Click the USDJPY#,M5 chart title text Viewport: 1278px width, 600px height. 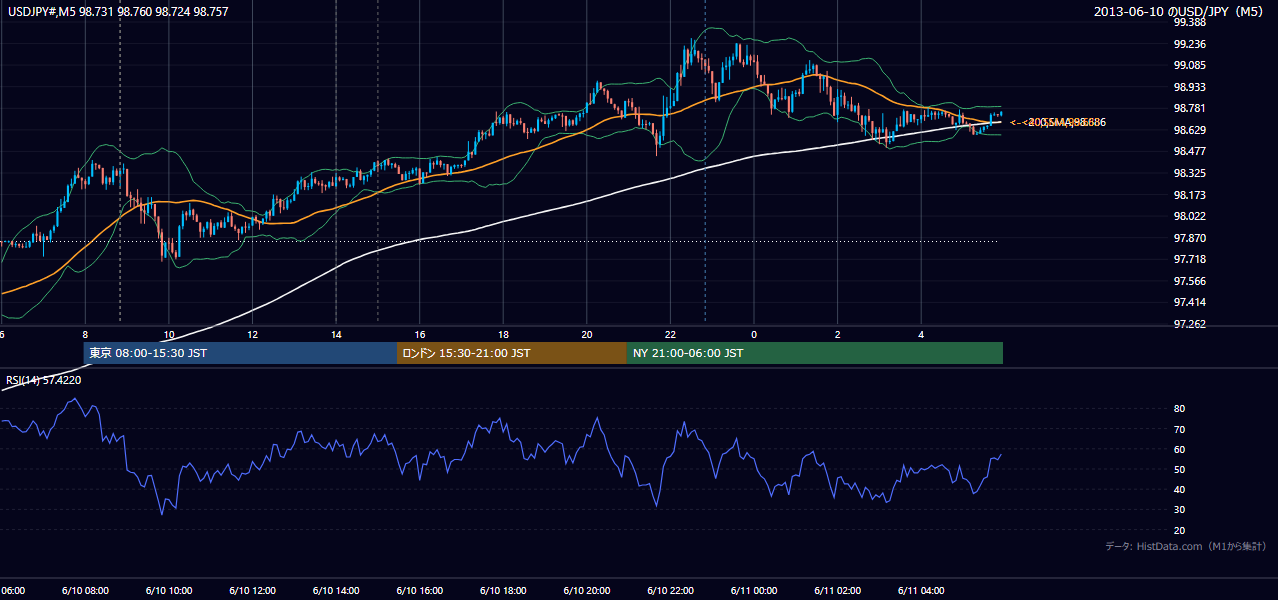point(116,11)
